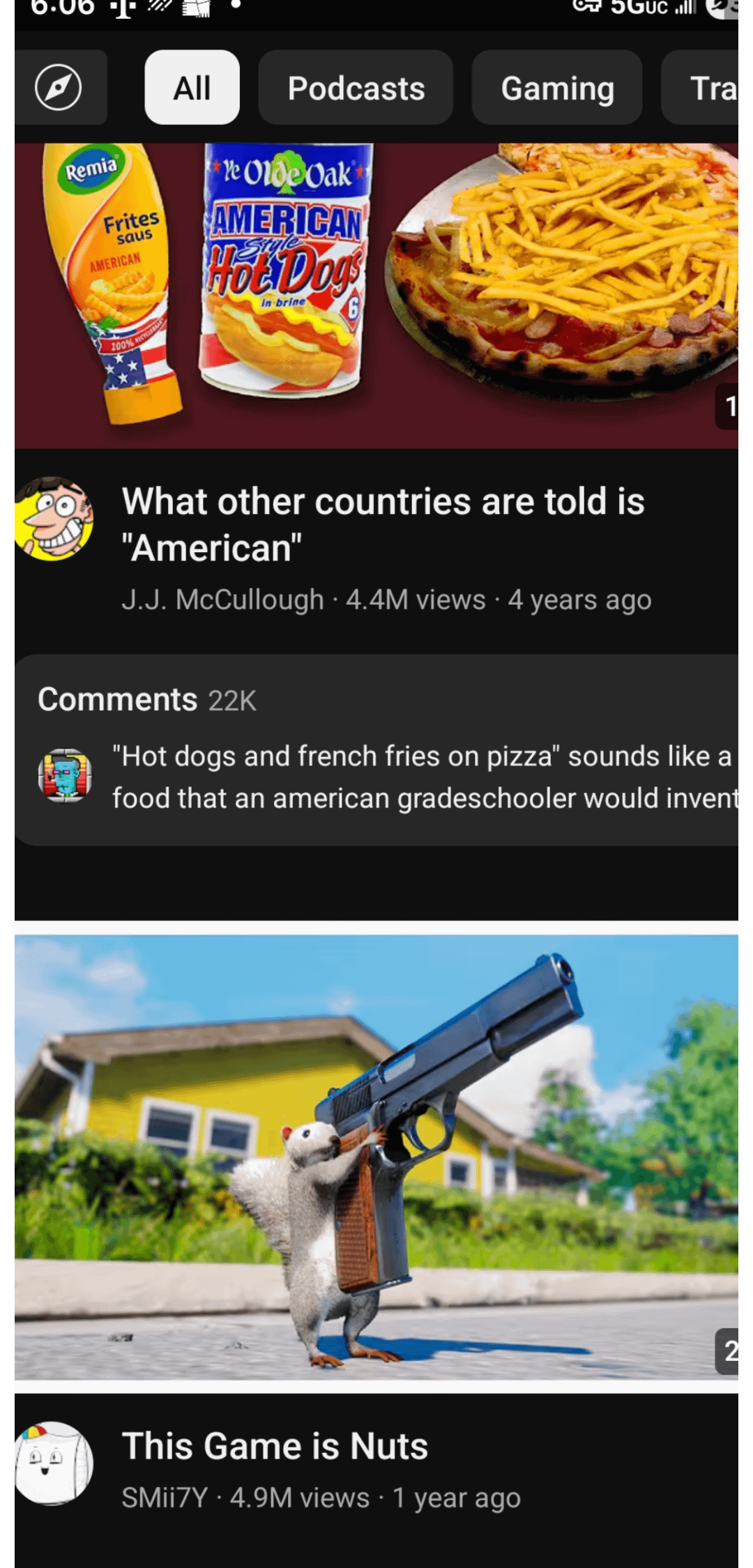The height and width of the screenshot is (1568, 753).
Task: Switch to the Podcasts chip
Action: [x=356, y=87]
